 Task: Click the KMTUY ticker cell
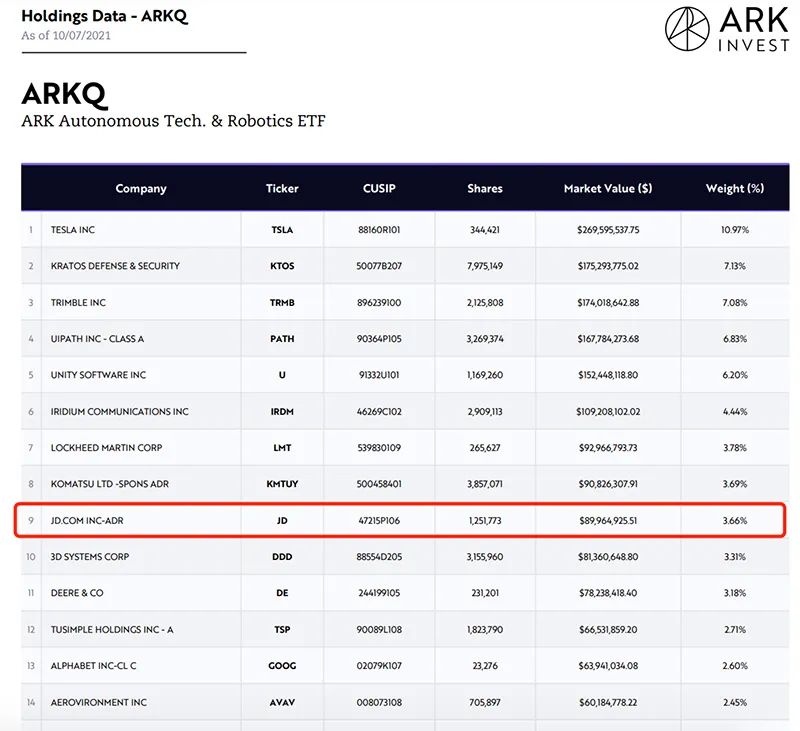(x=282, y=484)
